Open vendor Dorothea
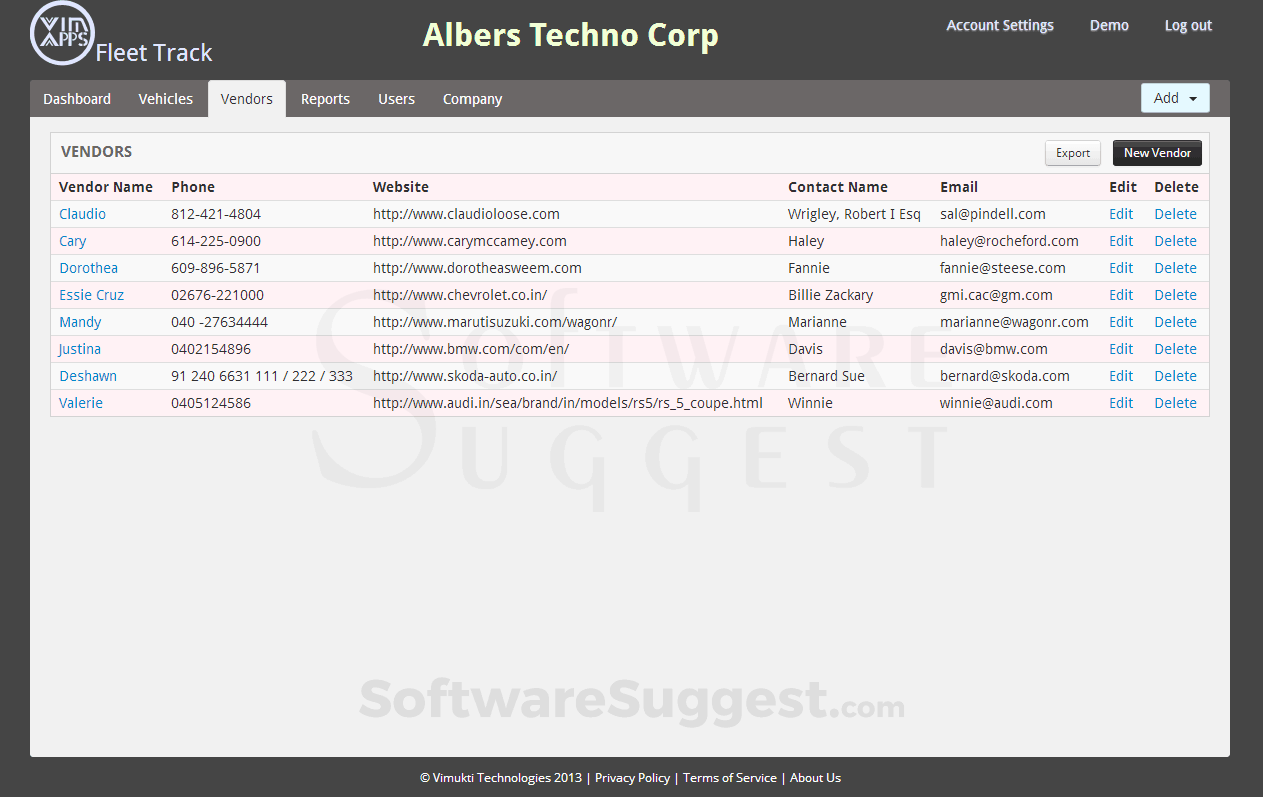Viewport: 1263px width, 797px height. click(x=88, y=268)
